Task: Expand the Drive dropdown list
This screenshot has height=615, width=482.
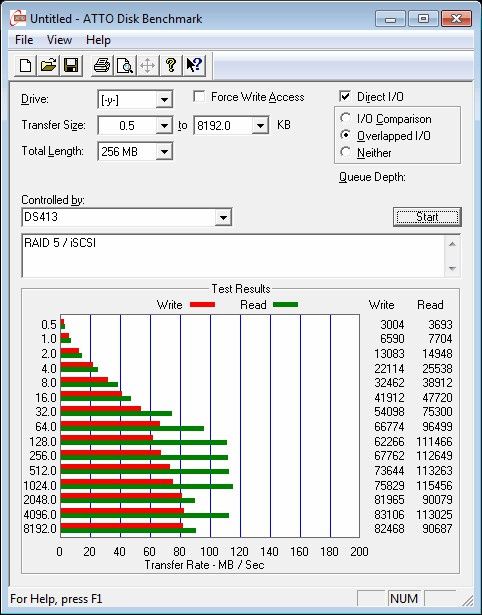Action: click(x=164, y=100)
